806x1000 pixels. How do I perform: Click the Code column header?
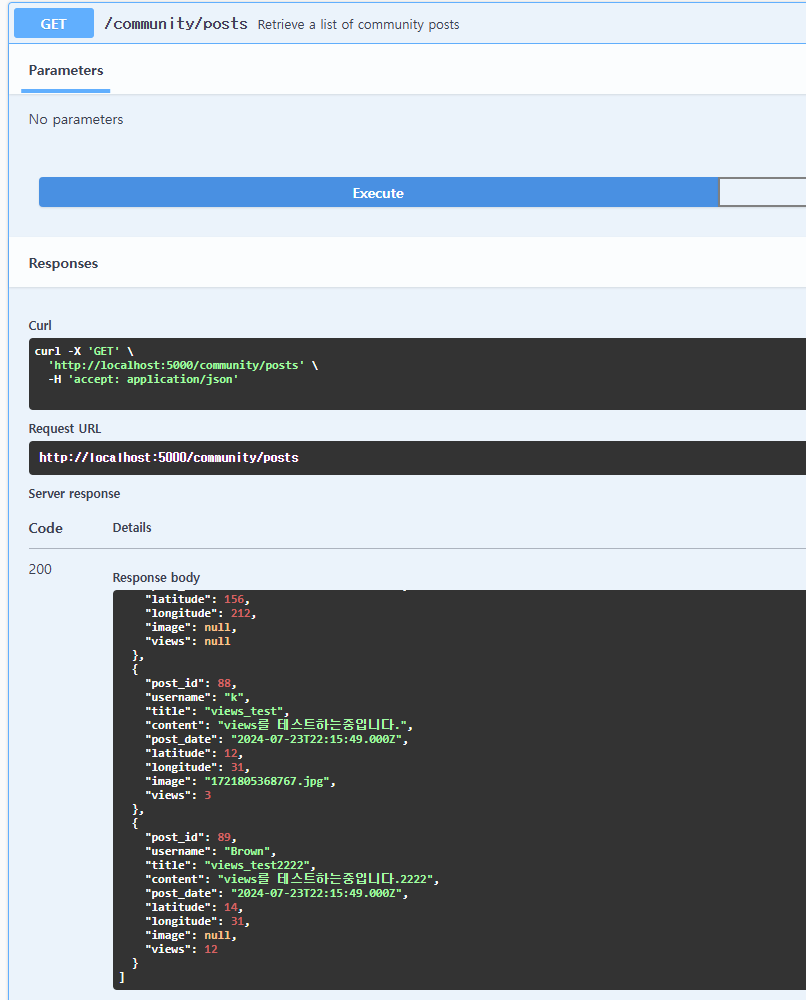46,528
